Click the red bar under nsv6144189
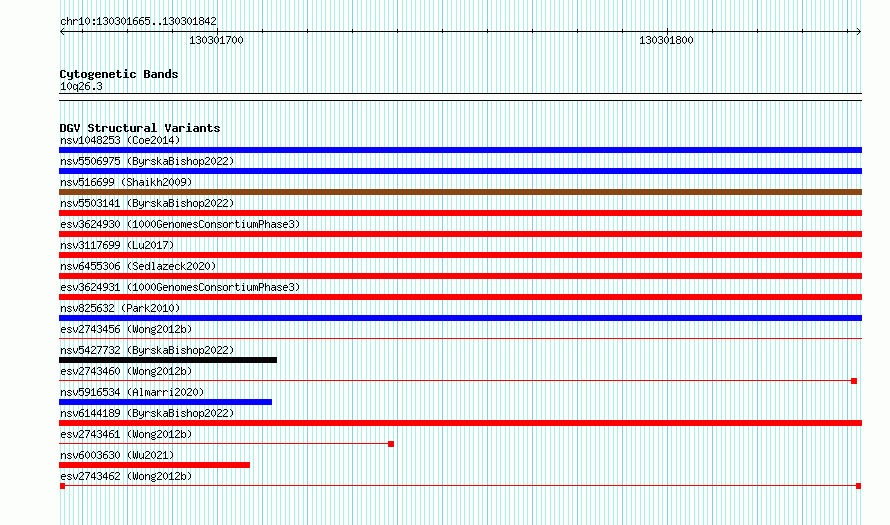890x525 pixels. pos(460,423)
